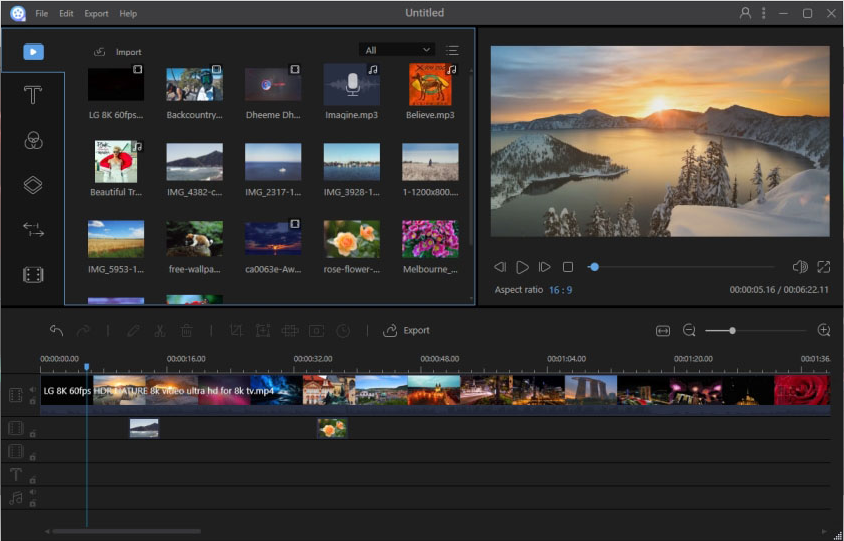
Task: Open the Help menu
Action: point(128,14)
